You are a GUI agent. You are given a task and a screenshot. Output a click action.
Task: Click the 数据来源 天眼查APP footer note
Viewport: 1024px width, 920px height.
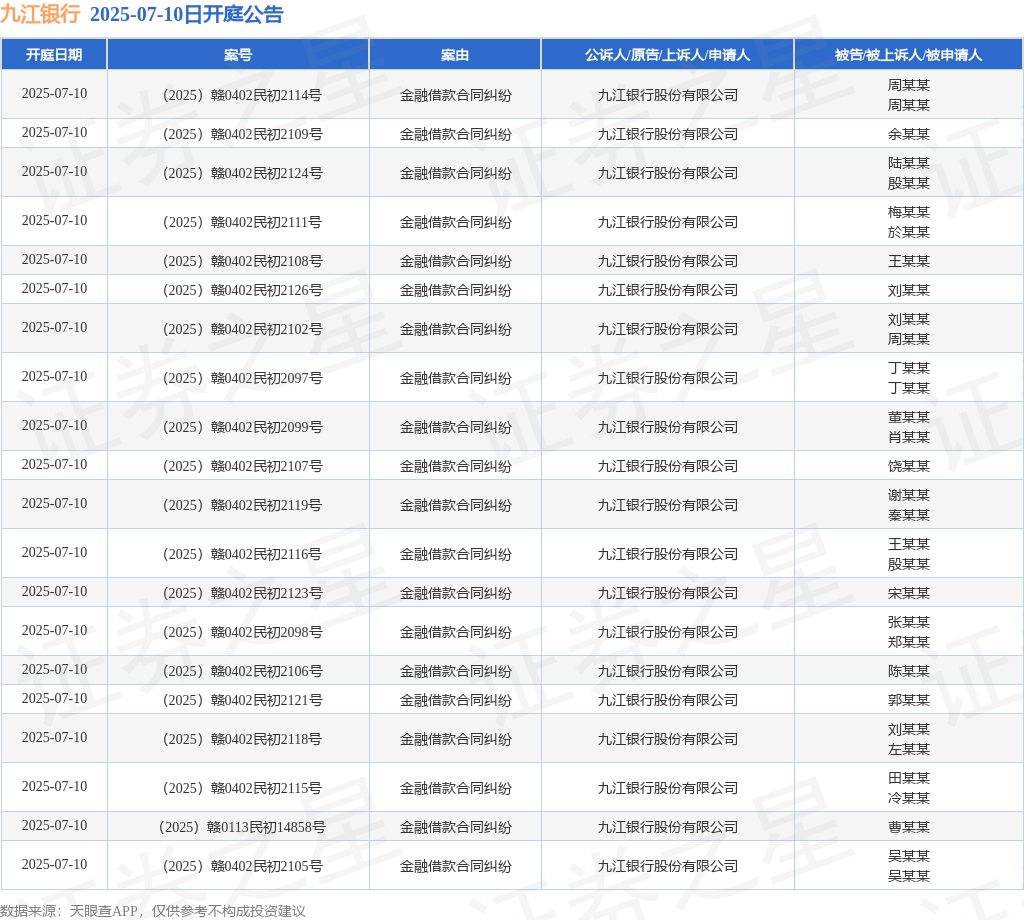coord(153,910)
